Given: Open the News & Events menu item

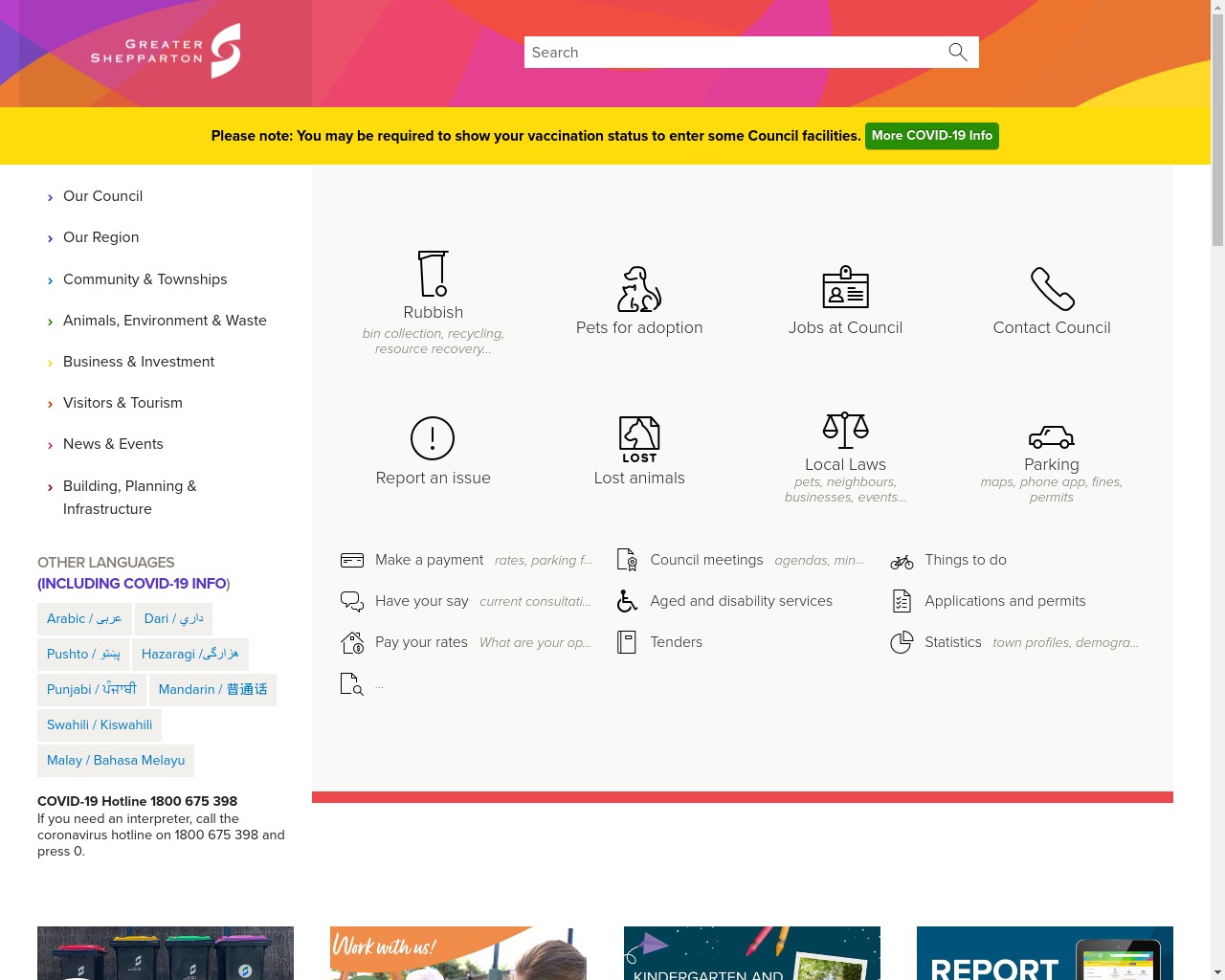Looking at the screenshot, I should tap(113, 444).
